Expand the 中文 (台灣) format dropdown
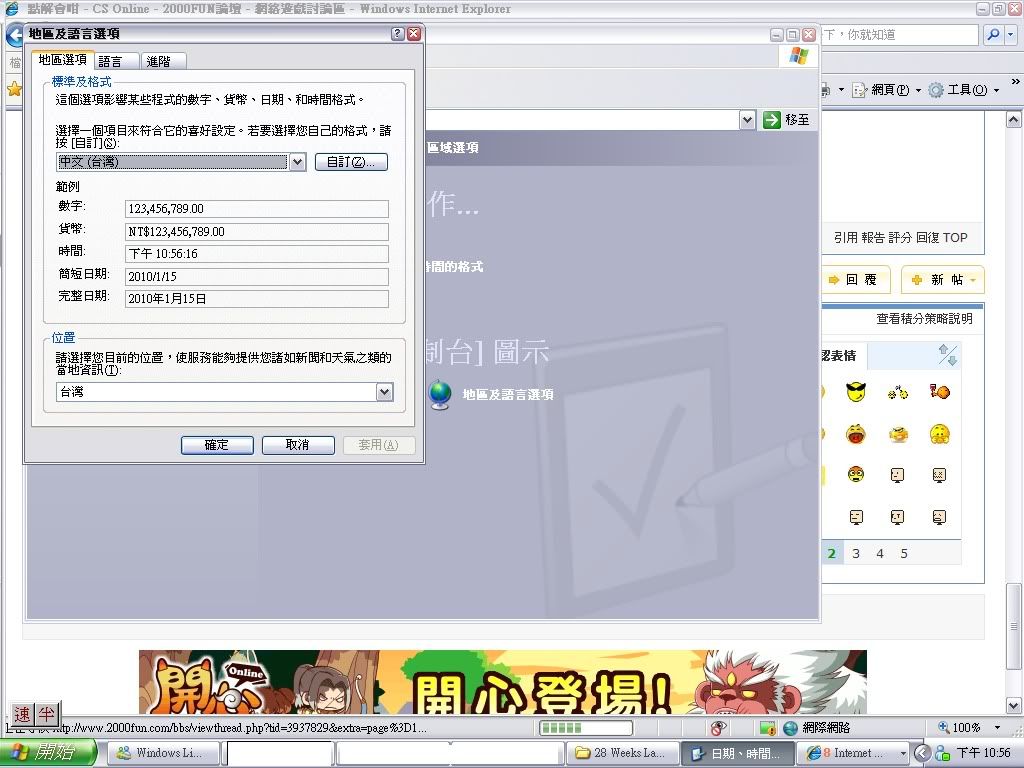Image resolution: width=1024 pixels, height=768 pixels. coord(297,162)
